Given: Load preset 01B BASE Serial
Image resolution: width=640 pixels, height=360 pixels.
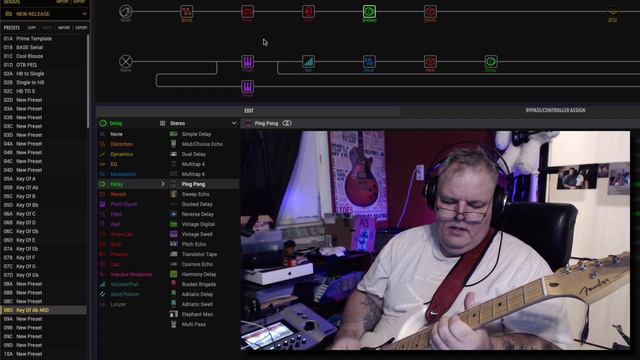Looking at the screenshot, I should [x=29, y=47].
